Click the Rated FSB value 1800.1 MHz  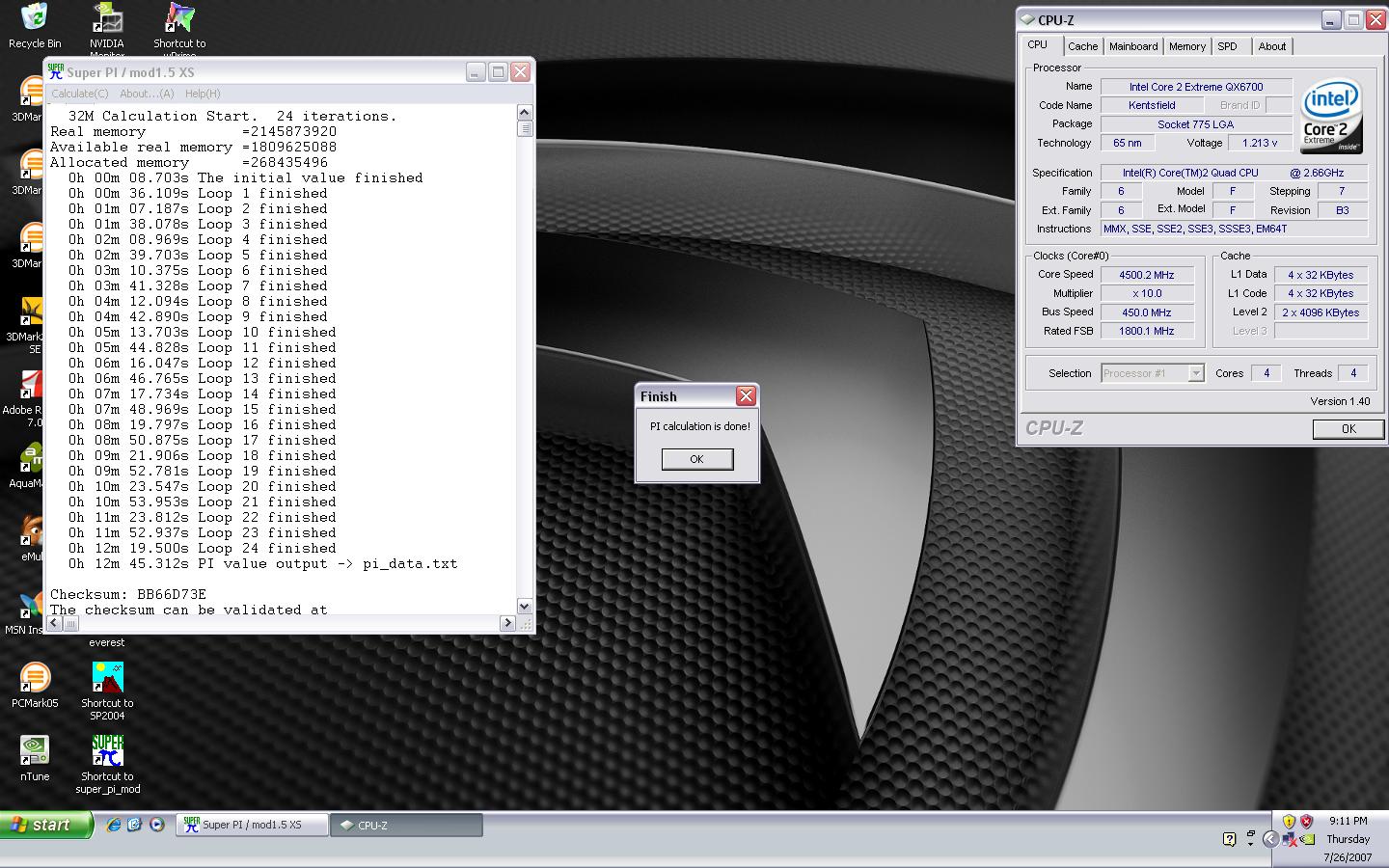click(1147, 331)
